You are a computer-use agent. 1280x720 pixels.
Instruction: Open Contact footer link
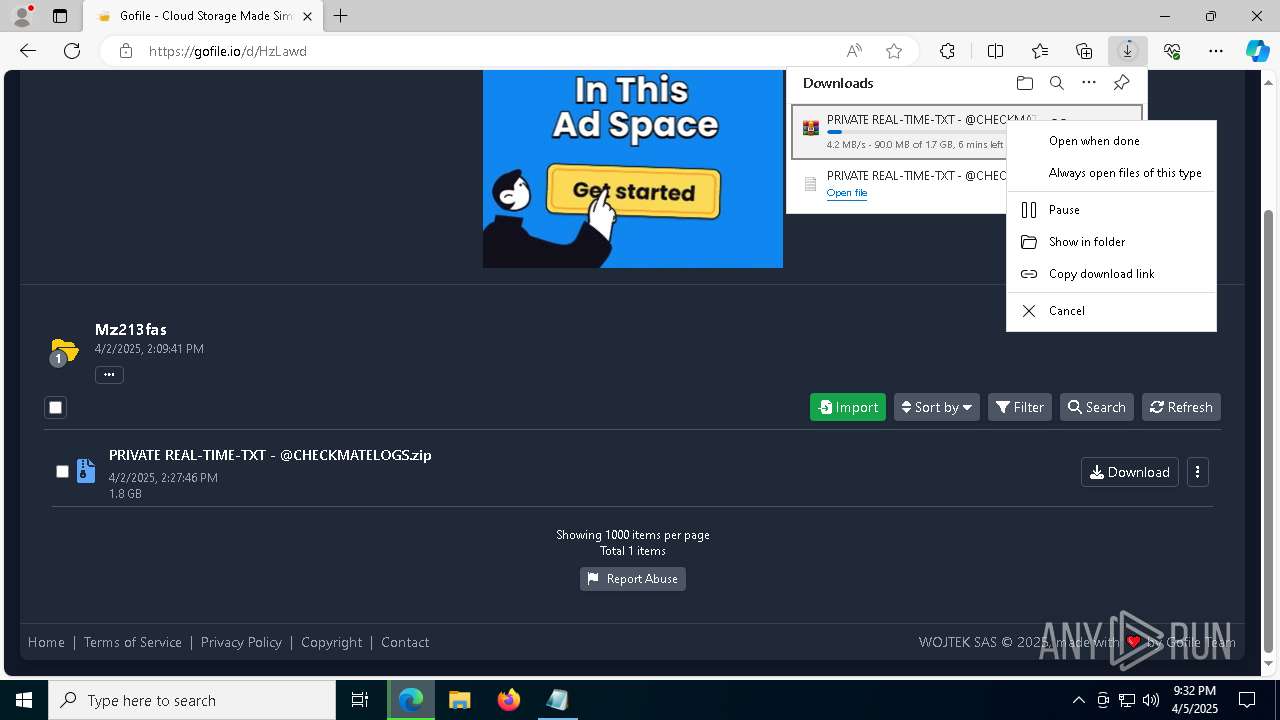pyautogui.click(x=405, y=642)
